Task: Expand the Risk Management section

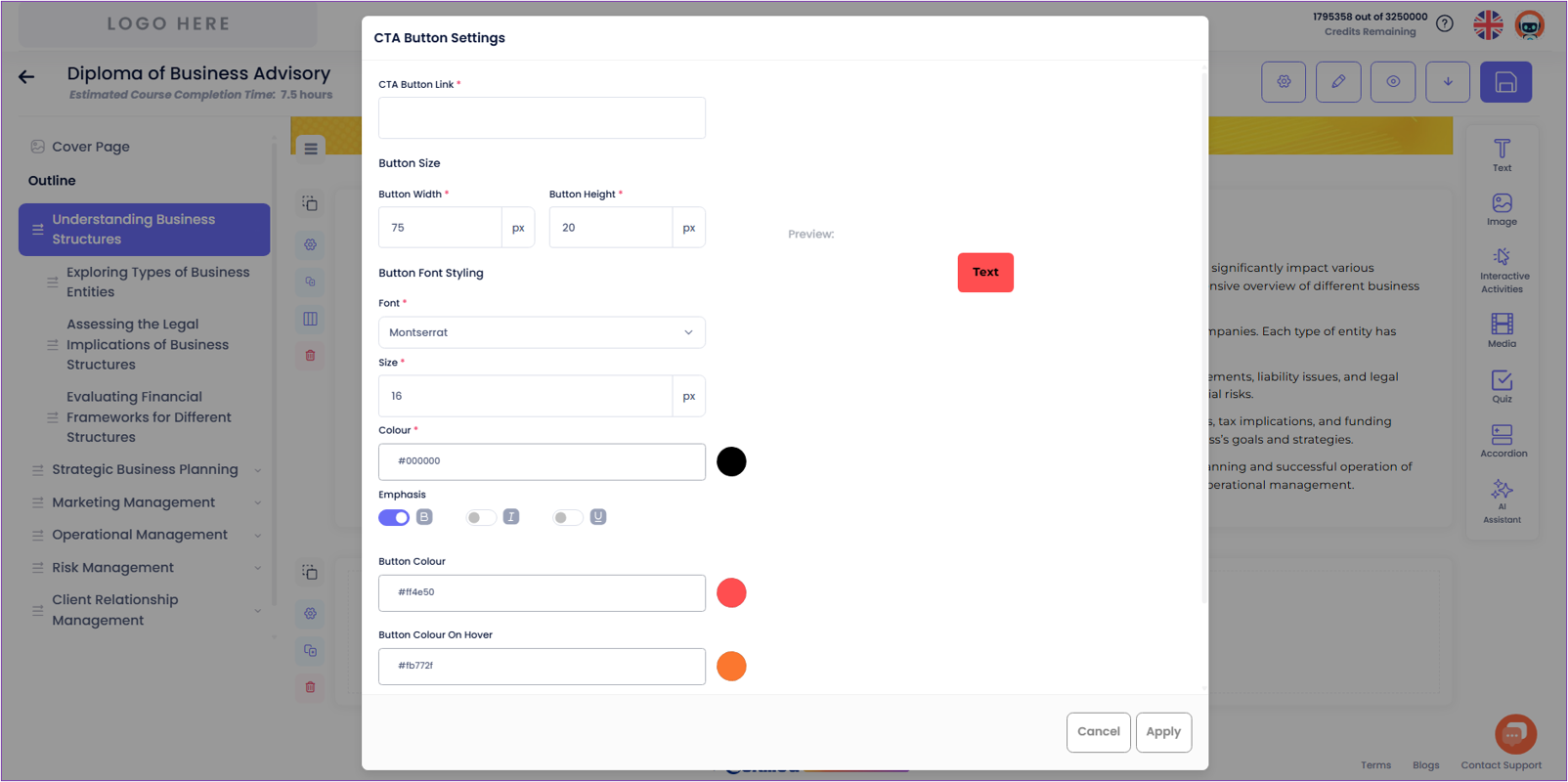Action: tap(257, 568)
